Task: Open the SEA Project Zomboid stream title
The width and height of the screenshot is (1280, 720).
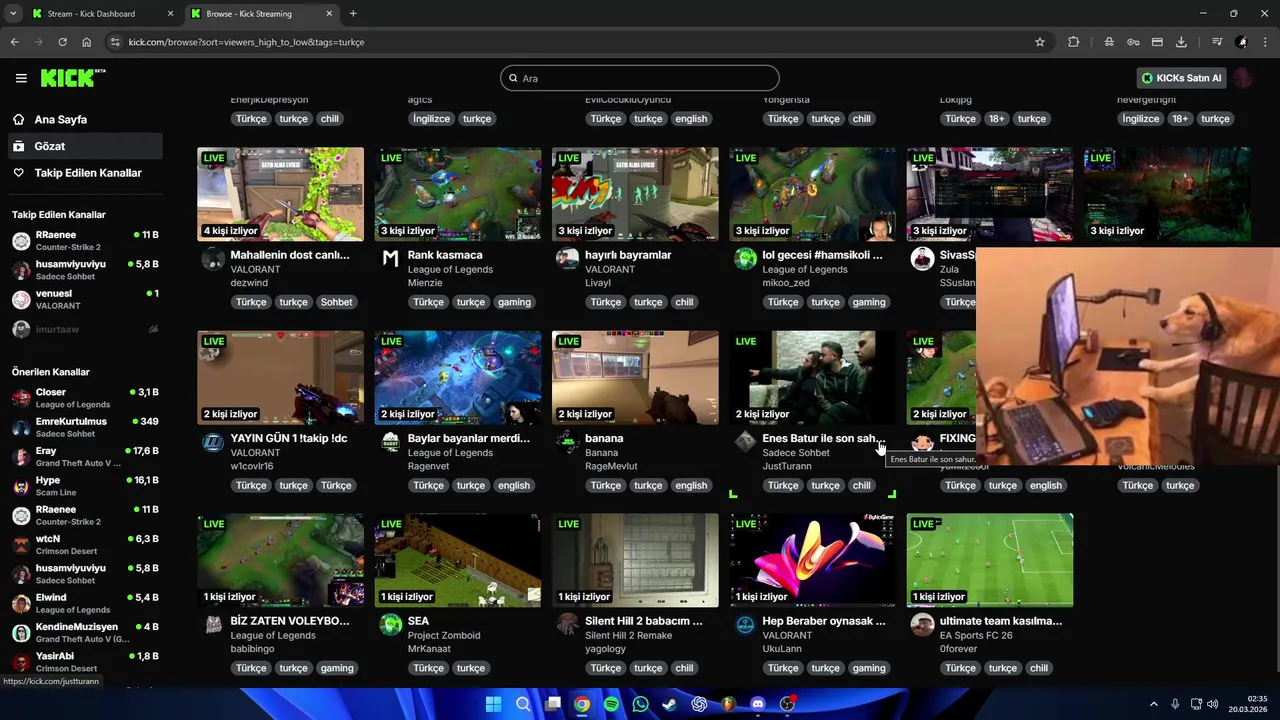Action: 418,621
